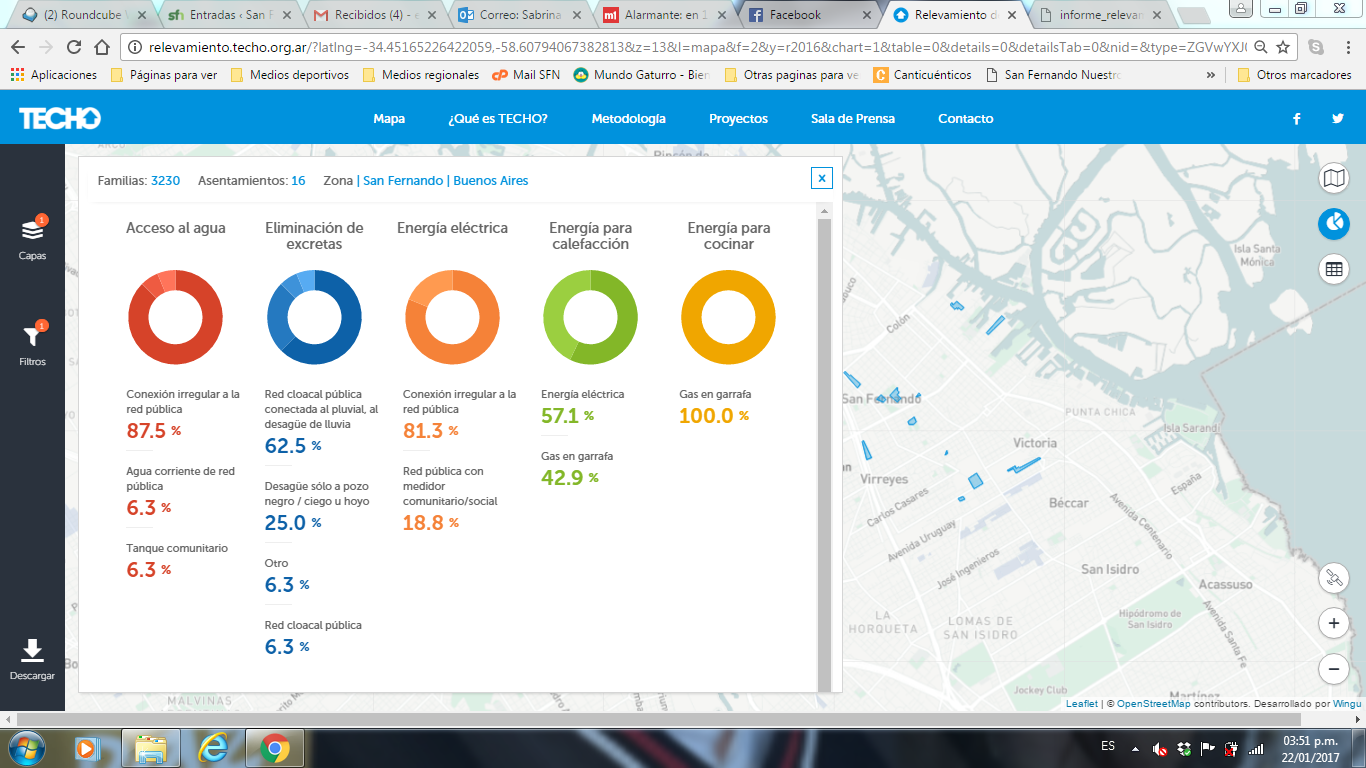Screen dimensions: 1366x768
Task: Switch to map view icon
Action: pos(1333,179)
